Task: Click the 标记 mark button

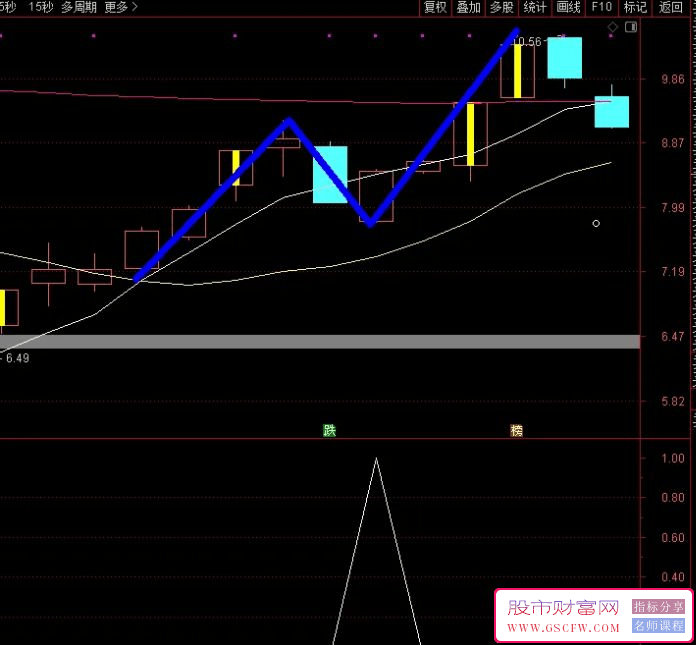Action: coord(635,8)
